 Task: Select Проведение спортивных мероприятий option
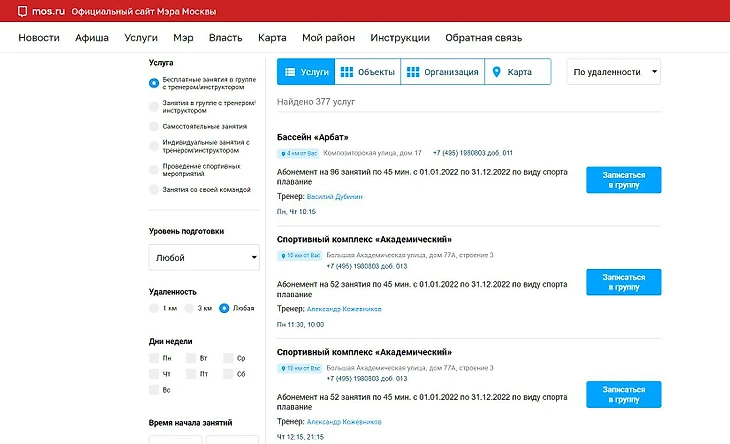click(x=154, y=170)
